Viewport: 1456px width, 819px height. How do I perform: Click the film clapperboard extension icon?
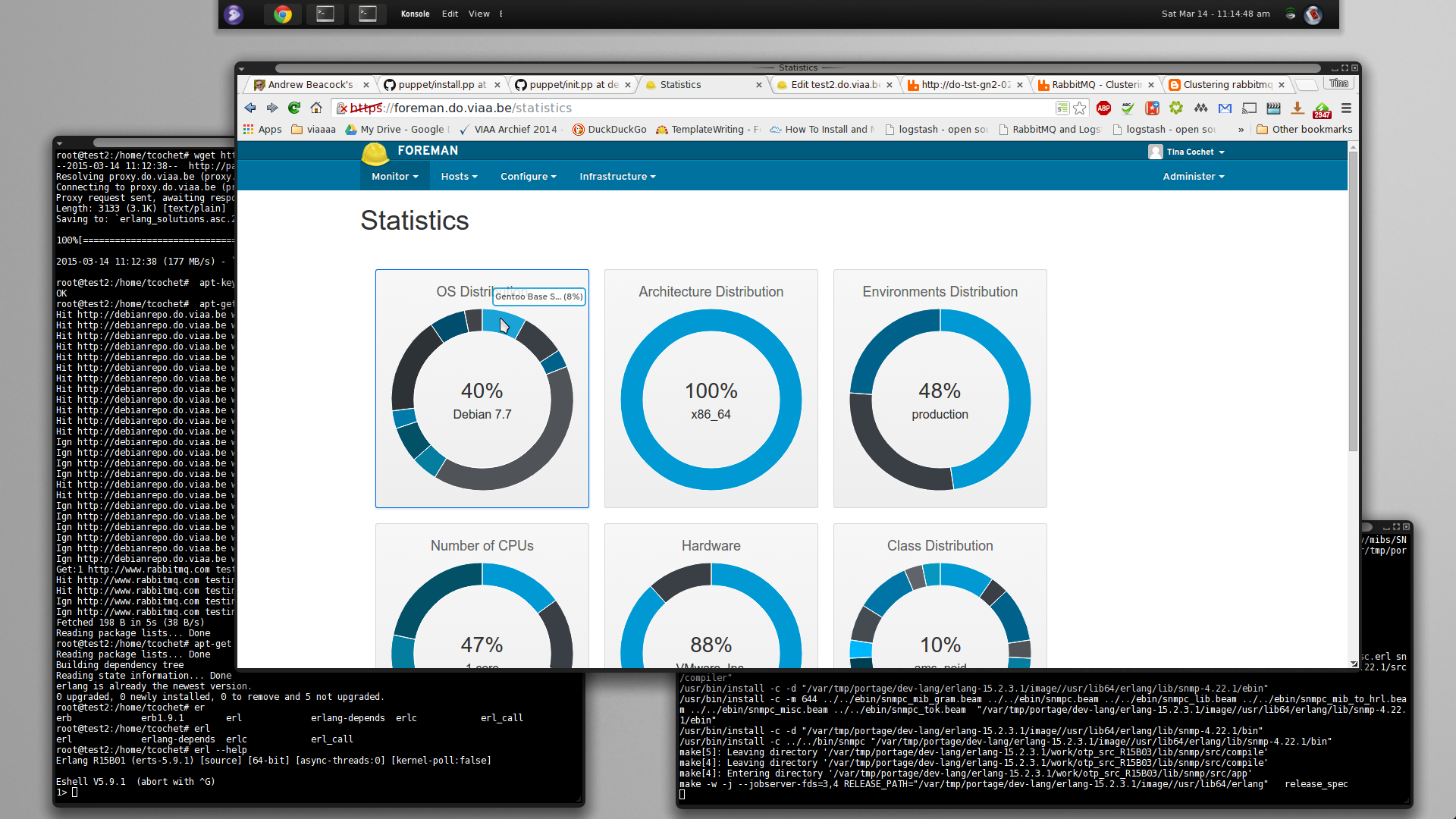click(x=1273, y=108)
